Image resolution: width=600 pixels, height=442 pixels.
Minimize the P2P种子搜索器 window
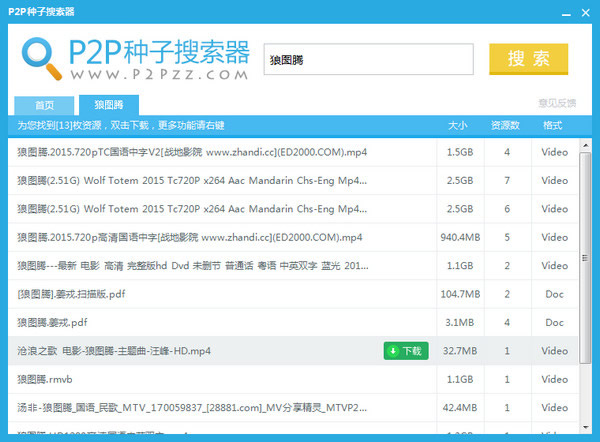[x=566, y=13]
